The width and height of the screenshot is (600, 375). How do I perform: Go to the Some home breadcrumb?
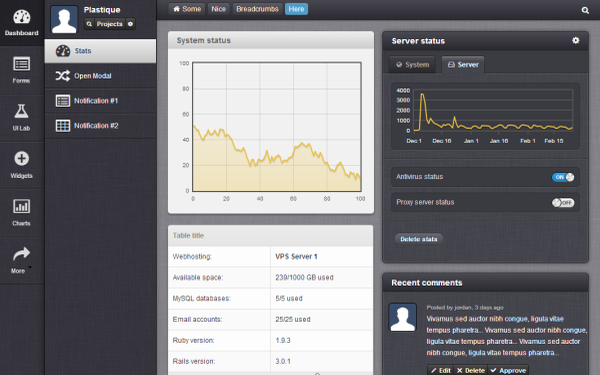[x=187, y=9]
